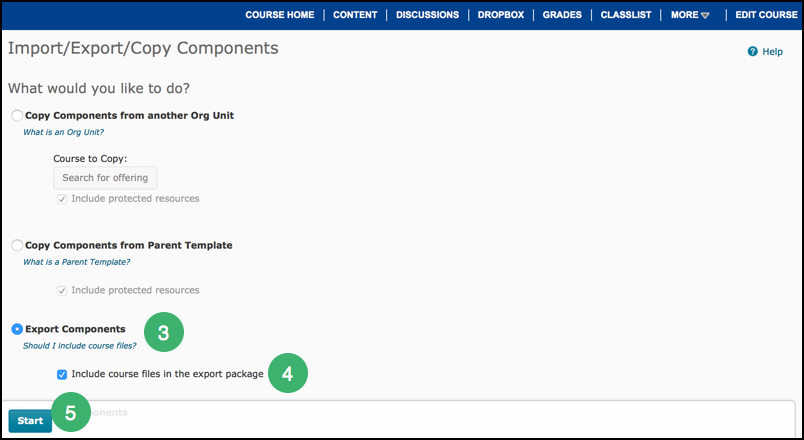The width and height of the screenshot is (804, 440).
Task: Click the Search for offering button
Action: pyautogui.click(x=105, y=178)
